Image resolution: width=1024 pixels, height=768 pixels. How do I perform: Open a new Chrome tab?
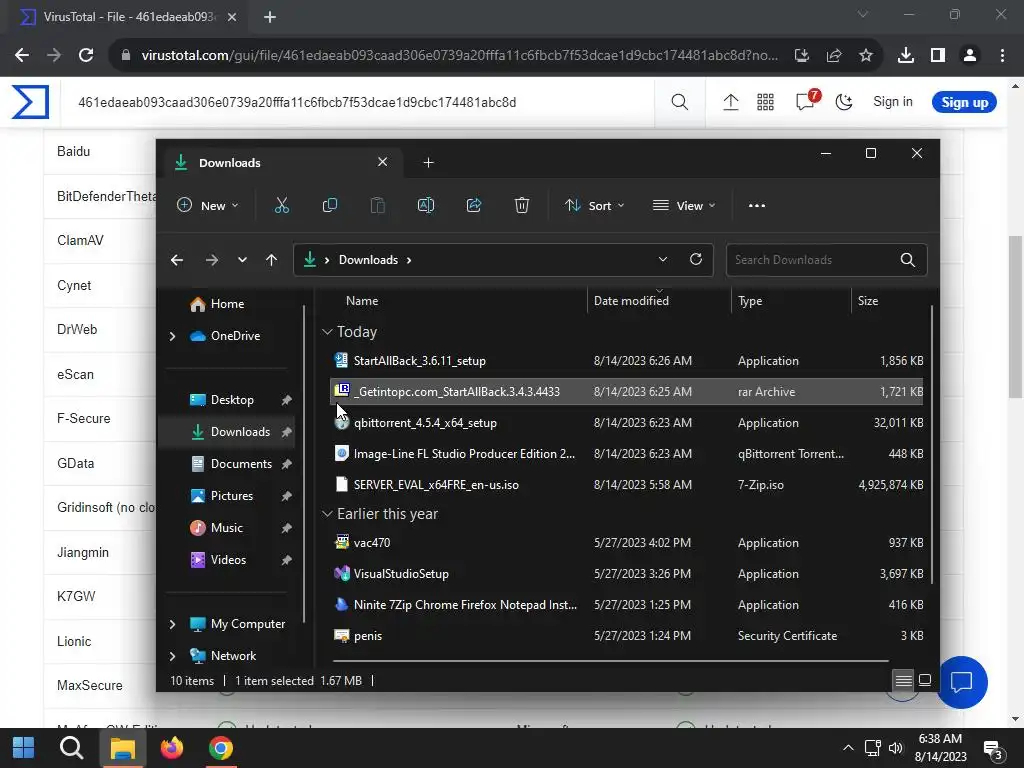point(270,17)
